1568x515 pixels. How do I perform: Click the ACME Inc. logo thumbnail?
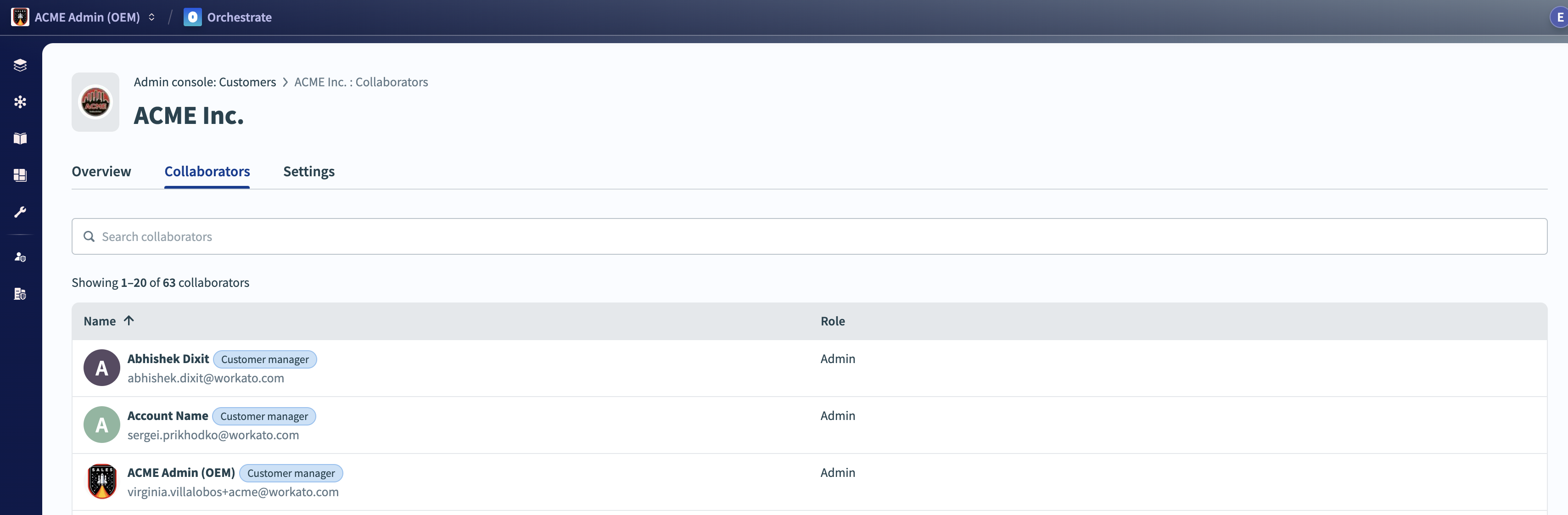click(95, 102)
